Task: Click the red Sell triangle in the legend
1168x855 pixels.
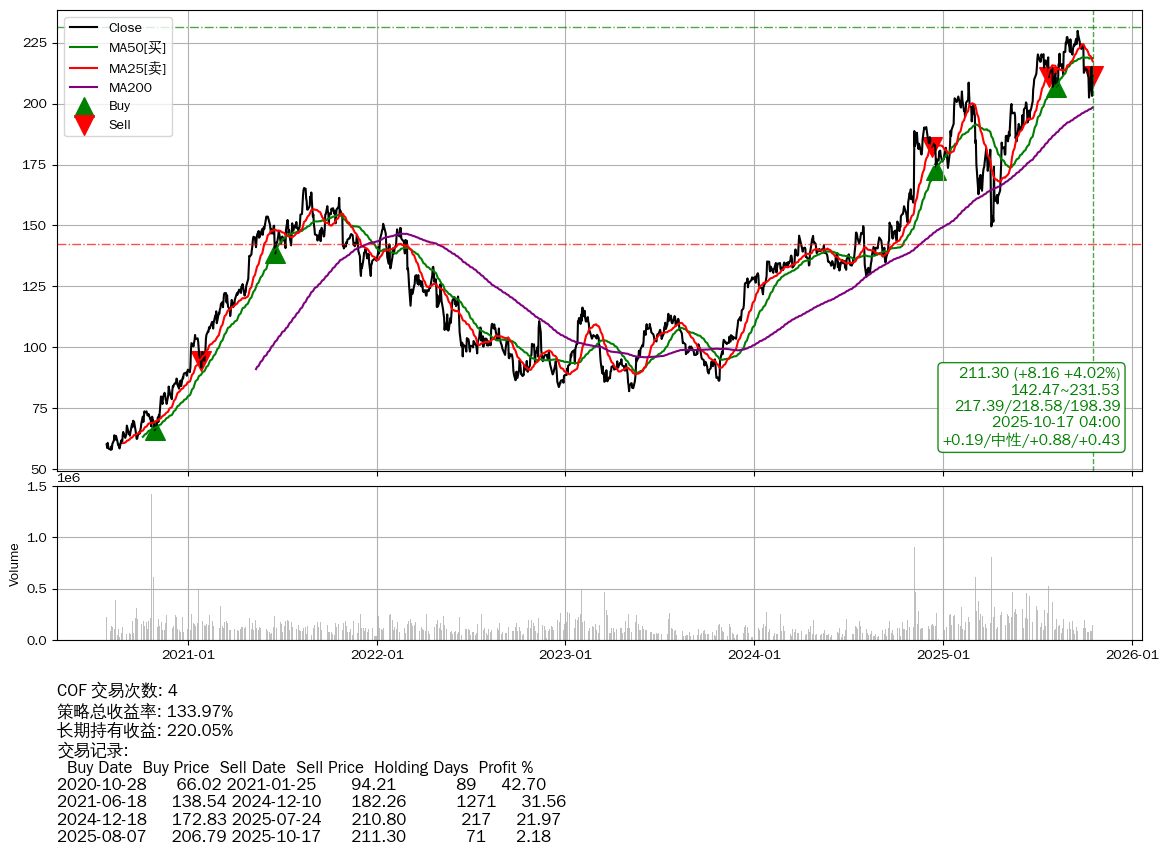Action: click(85, 125)
